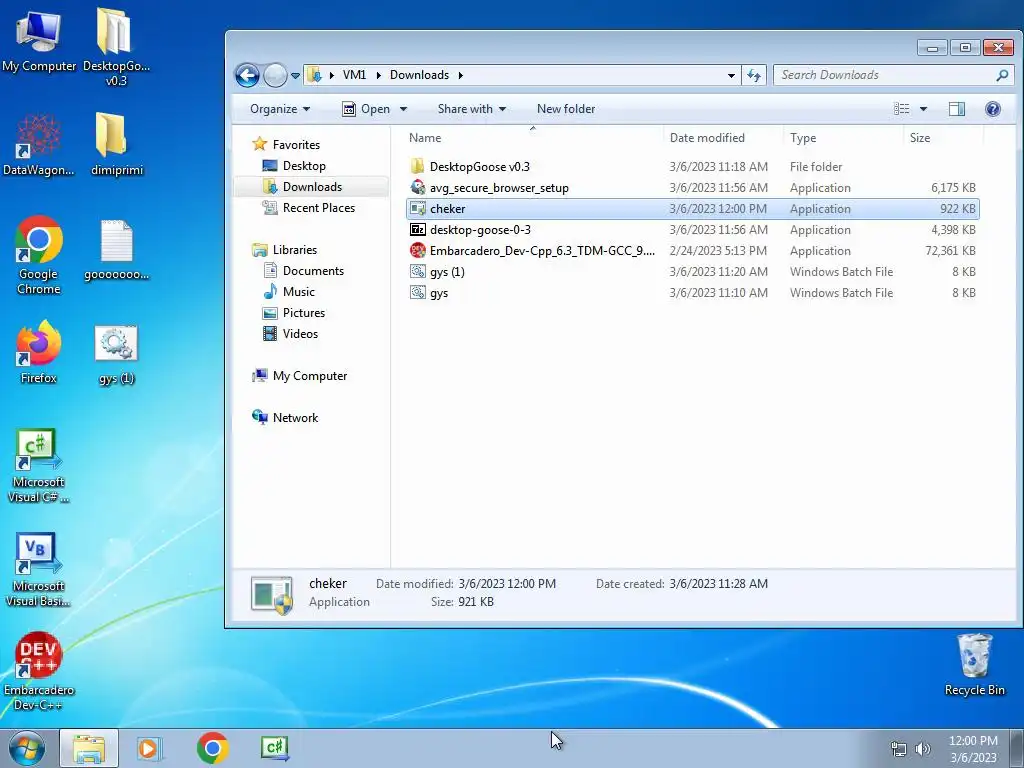Launch Embarcadero Dev-C++ desktop shortcut
Screen dimensions: 1024x768
coord(39,672)
